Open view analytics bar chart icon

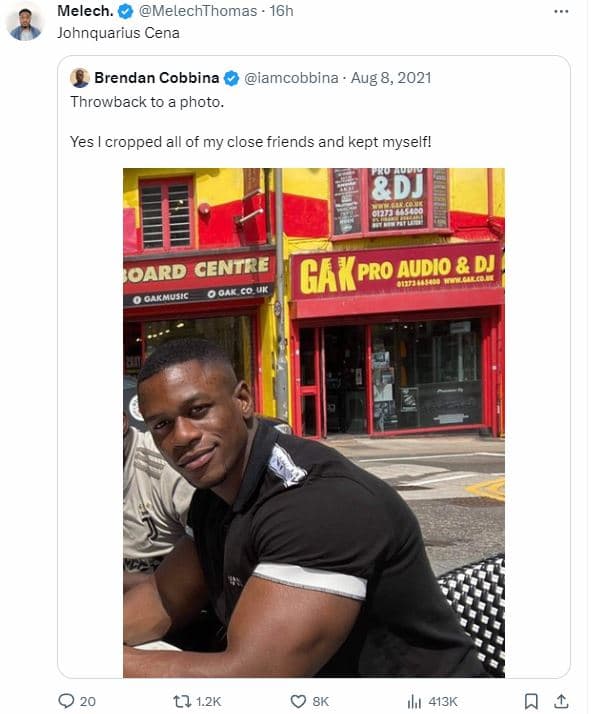pos(414,701)
